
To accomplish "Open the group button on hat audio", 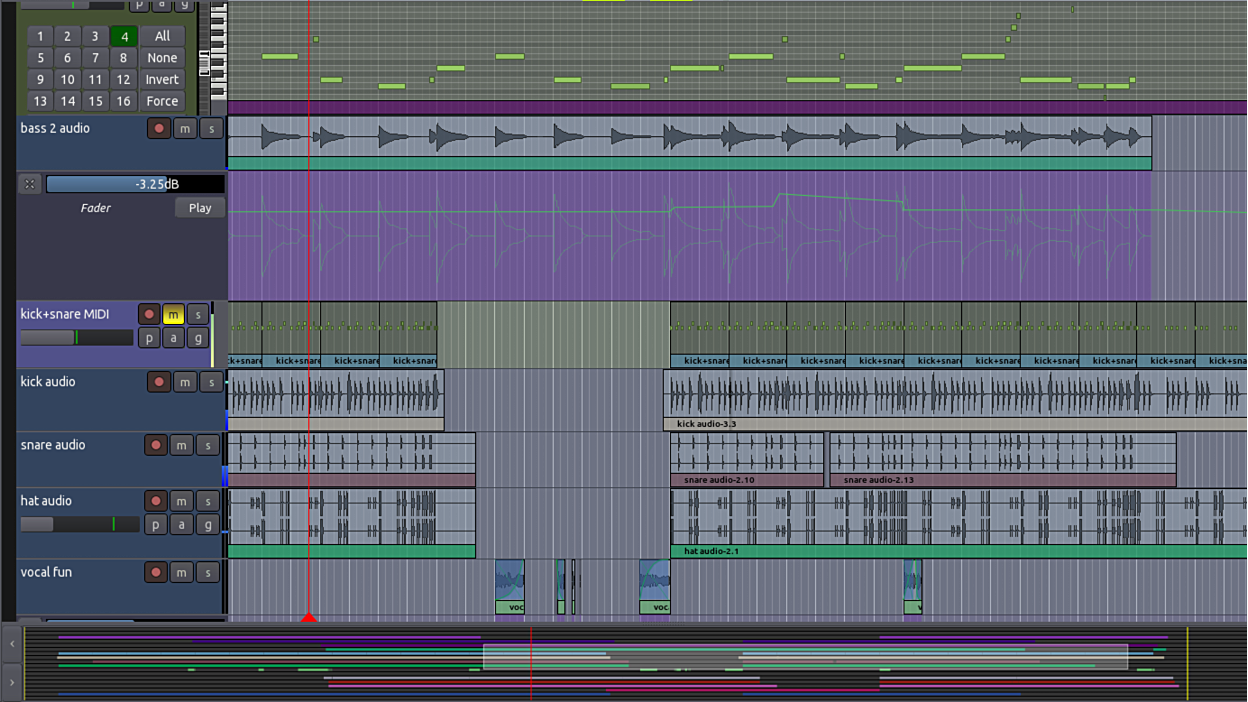I will click(207, 524).
